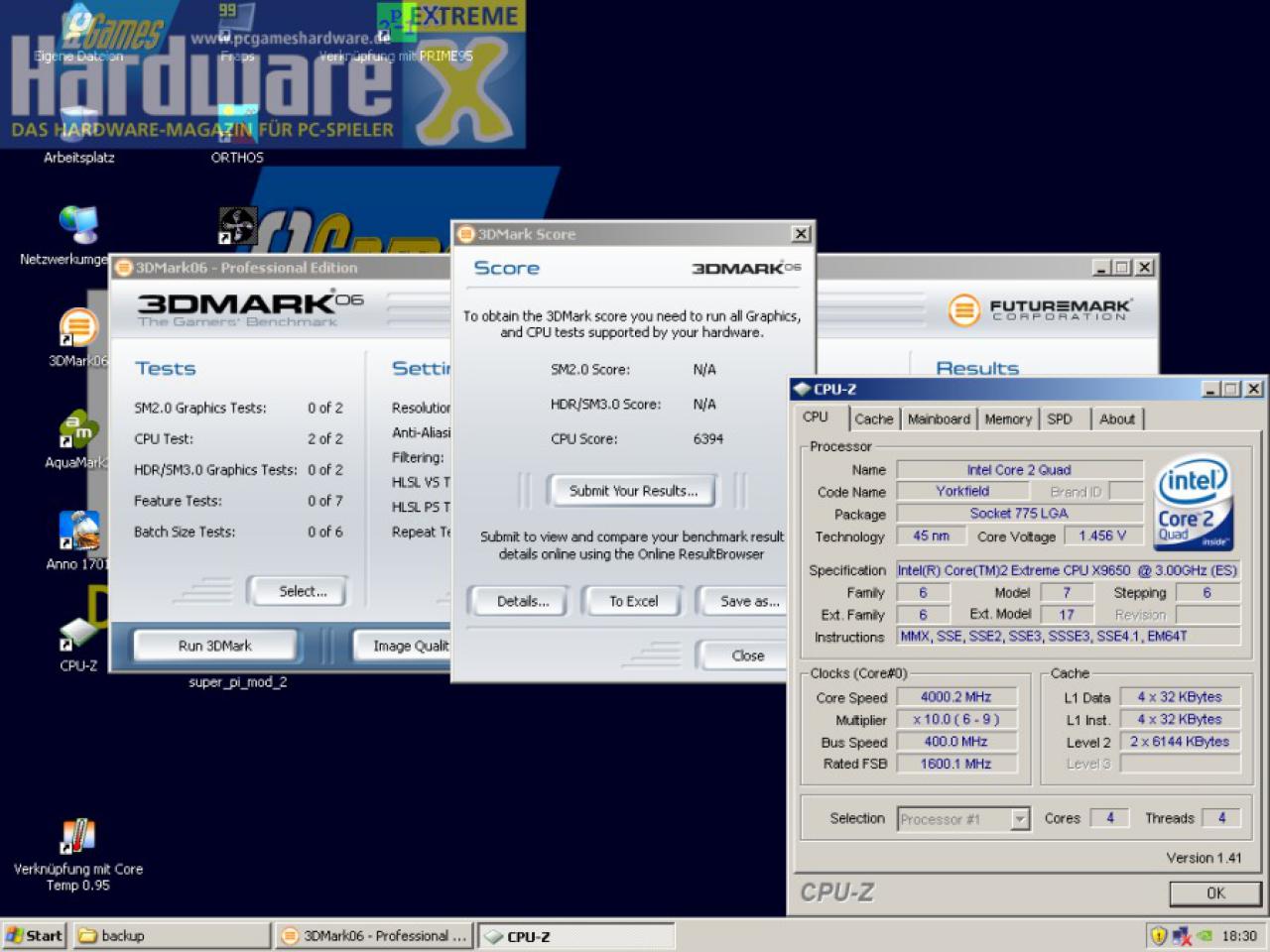Viewport: 1270px width, 952px height.
Task: Switch to the About tab in CPU-Z
Action: [x=1116, y=418]
